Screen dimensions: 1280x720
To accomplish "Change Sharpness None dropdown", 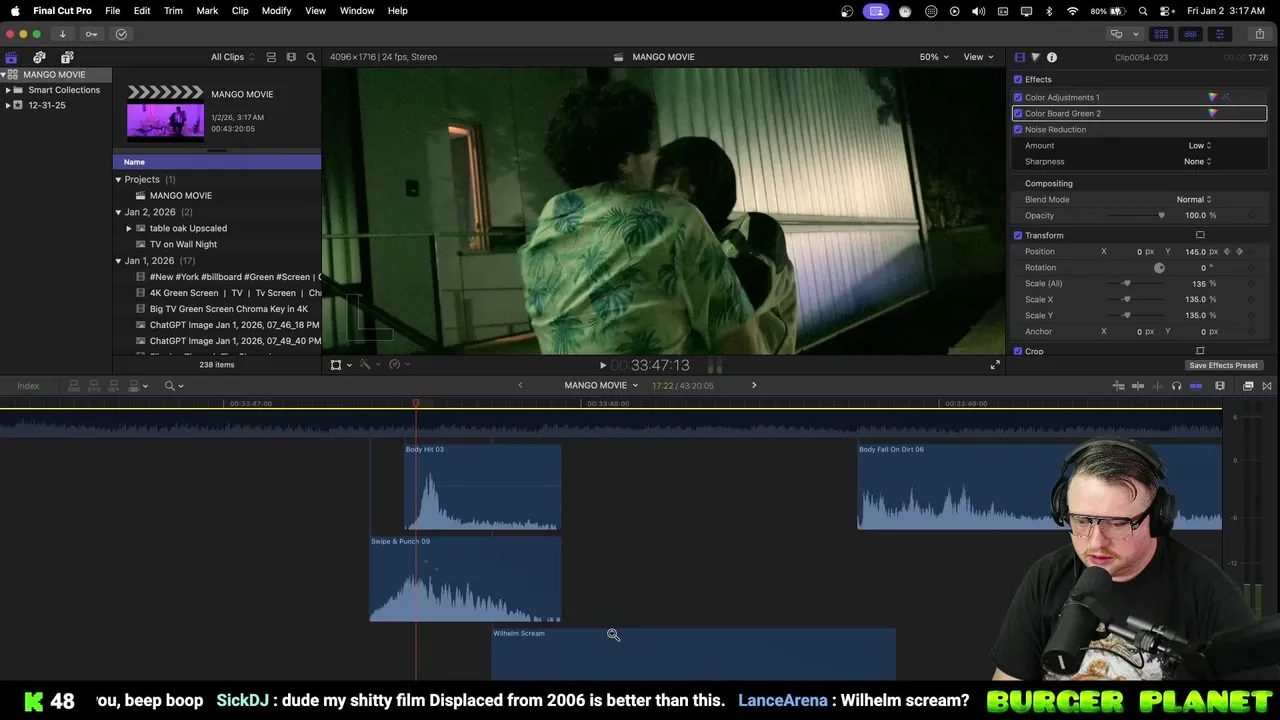I will pos(1197,161).
